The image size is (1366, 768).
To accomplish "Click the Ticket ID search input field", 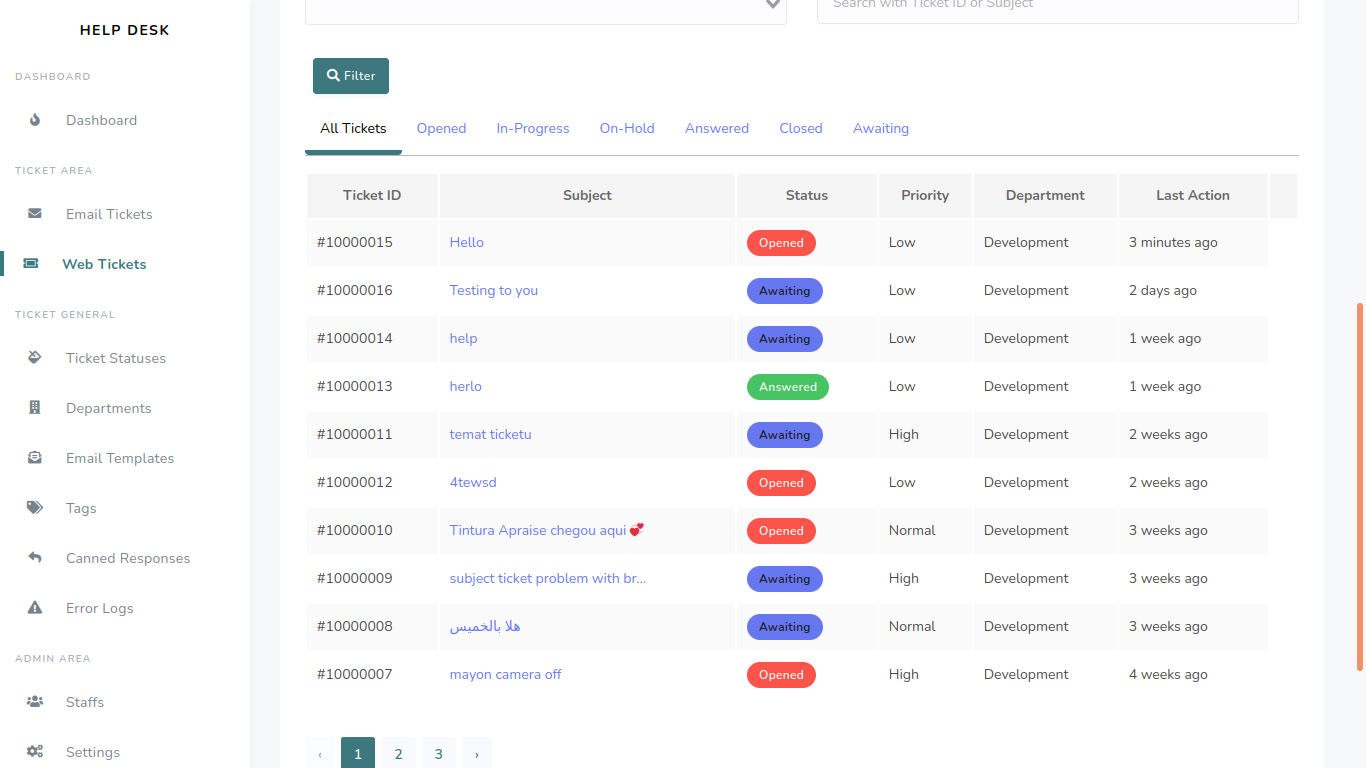I will click(1057, 8).
